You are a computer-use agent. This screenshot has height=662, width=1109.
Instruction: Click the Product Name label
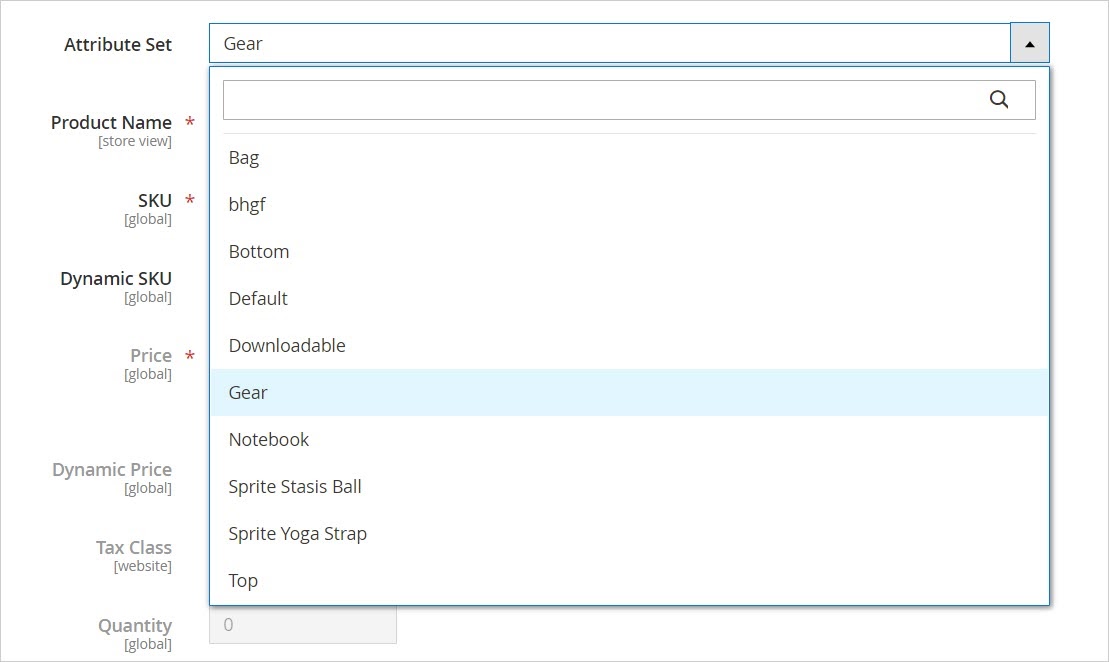[x=111, y=122]
